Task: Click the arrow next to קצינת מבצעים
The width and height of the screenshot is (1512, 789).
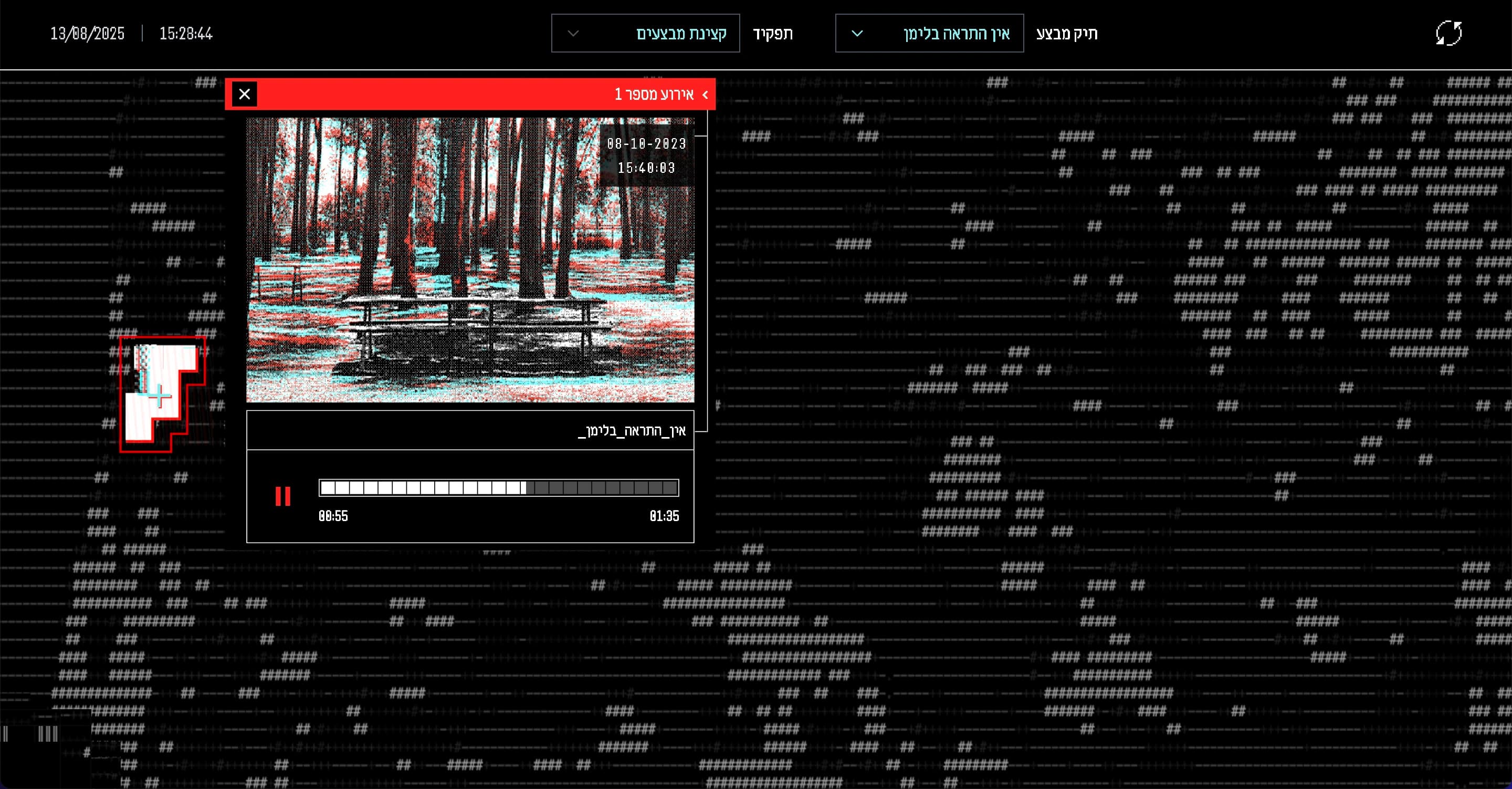Action: pos(573,34)
